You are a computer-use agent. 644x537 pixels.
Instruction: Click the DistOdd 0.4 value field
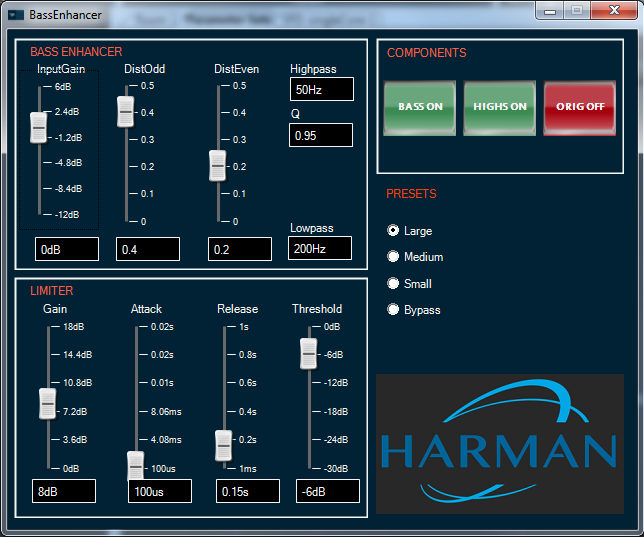pos(148,249)
